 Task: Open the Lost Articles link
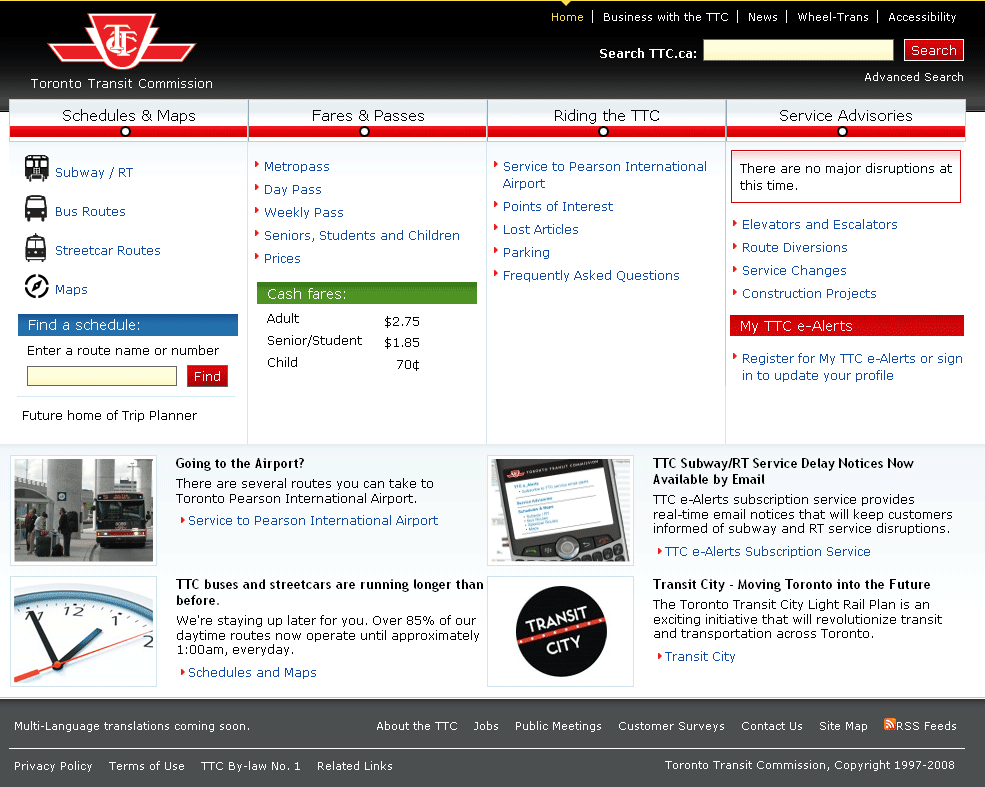coord(540,229)
